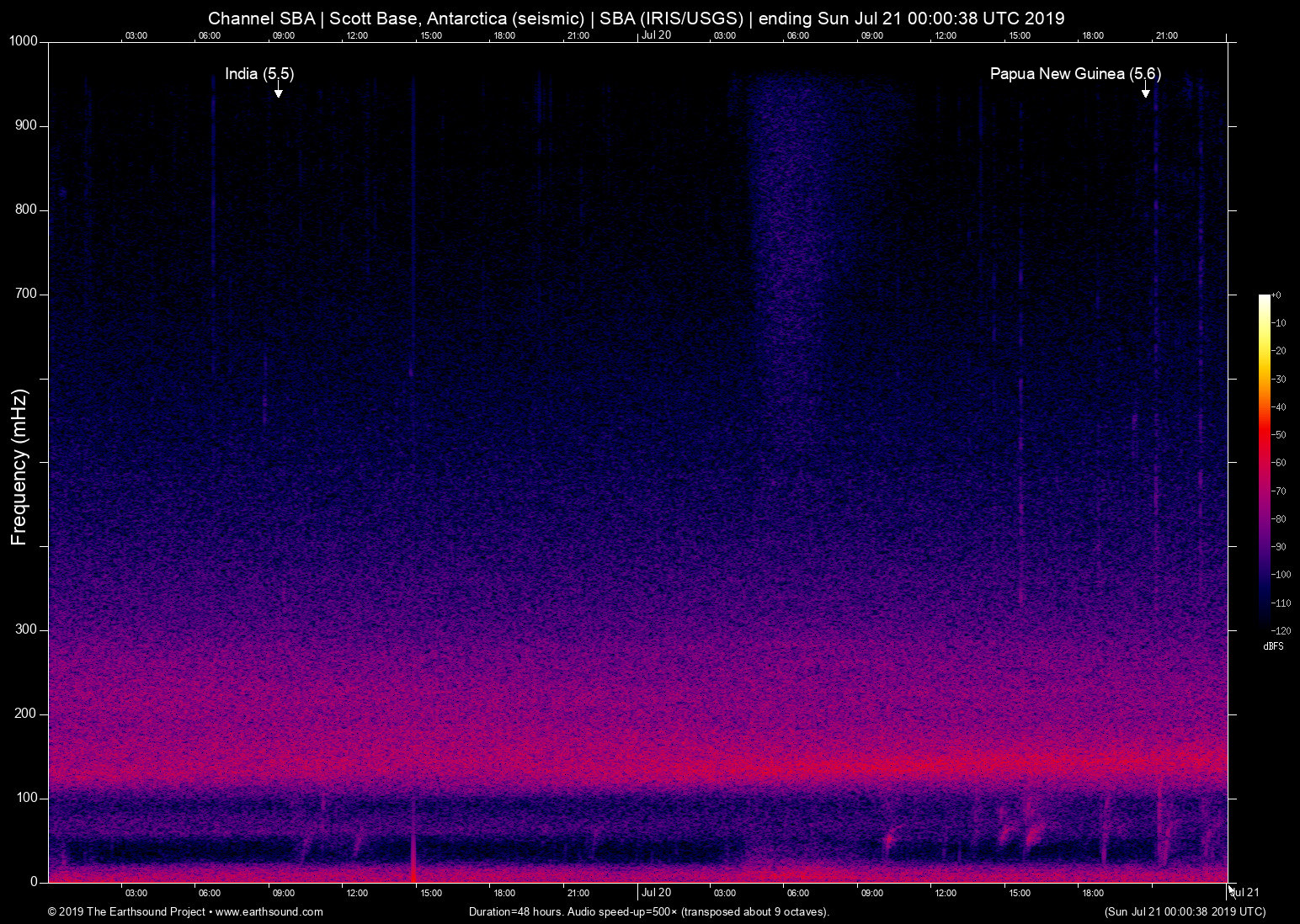Screen dimensions: 1300x924
Task: Click the Duration=48 hours footer text
Action: click(515, 911)
